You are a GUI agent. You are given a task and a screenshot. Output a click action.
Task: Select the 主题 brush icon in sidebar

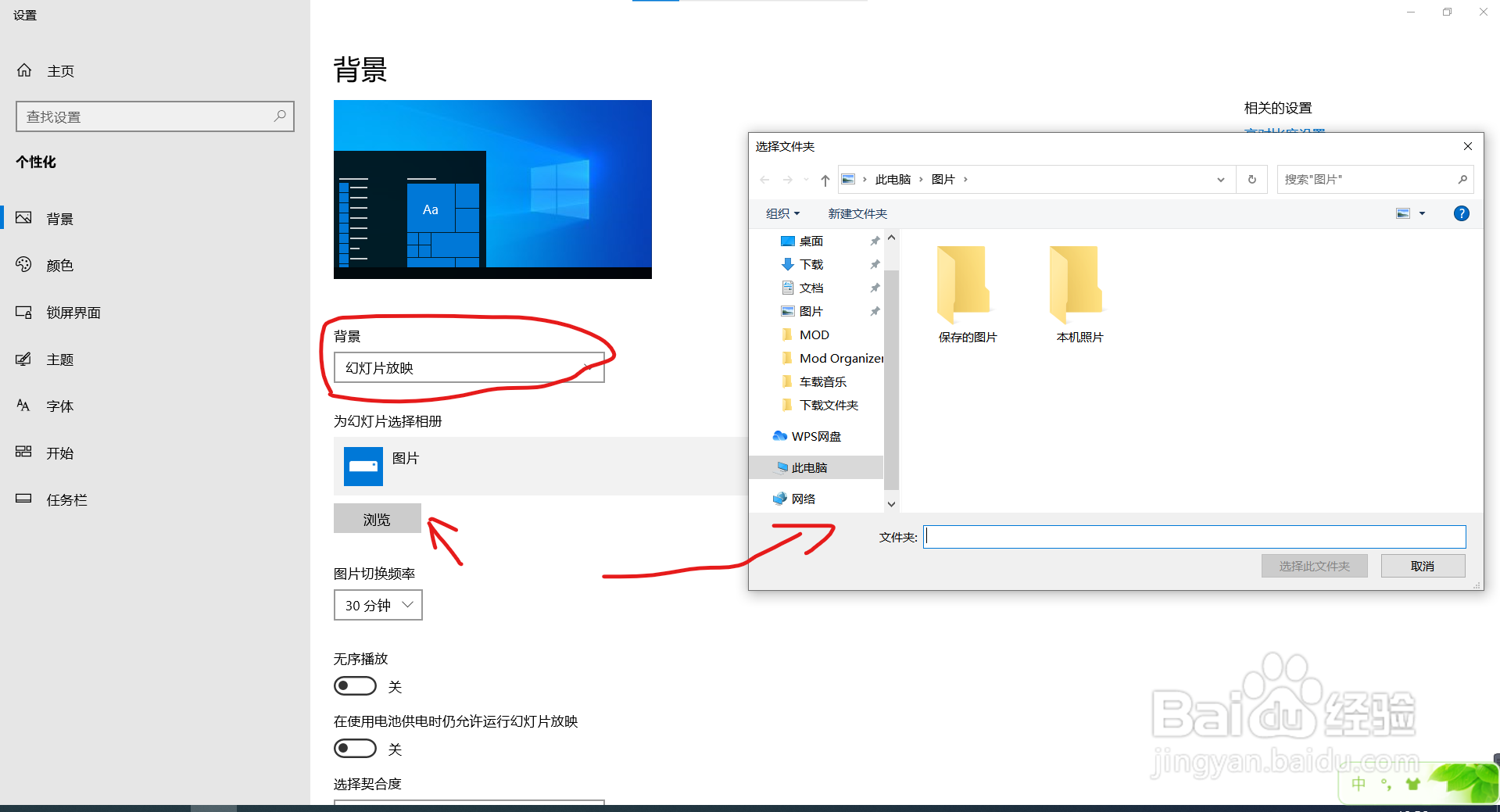click(24, 359)
